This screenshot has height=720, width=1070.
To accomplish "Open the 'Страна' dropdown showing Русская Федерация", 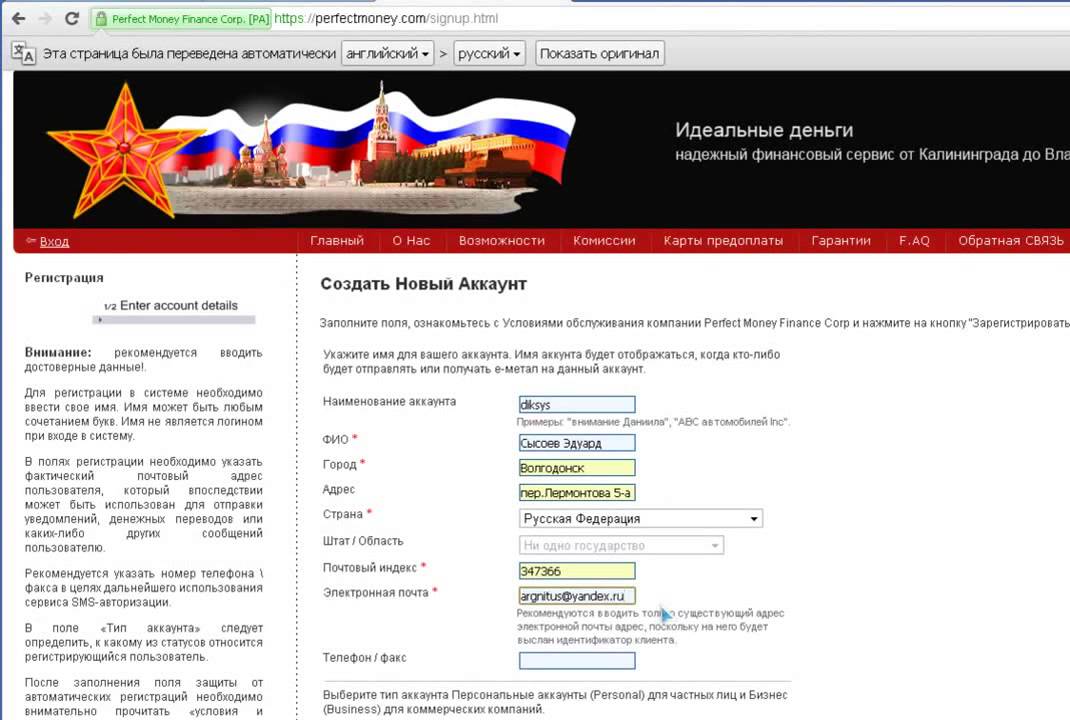I will tap(640, 519).
